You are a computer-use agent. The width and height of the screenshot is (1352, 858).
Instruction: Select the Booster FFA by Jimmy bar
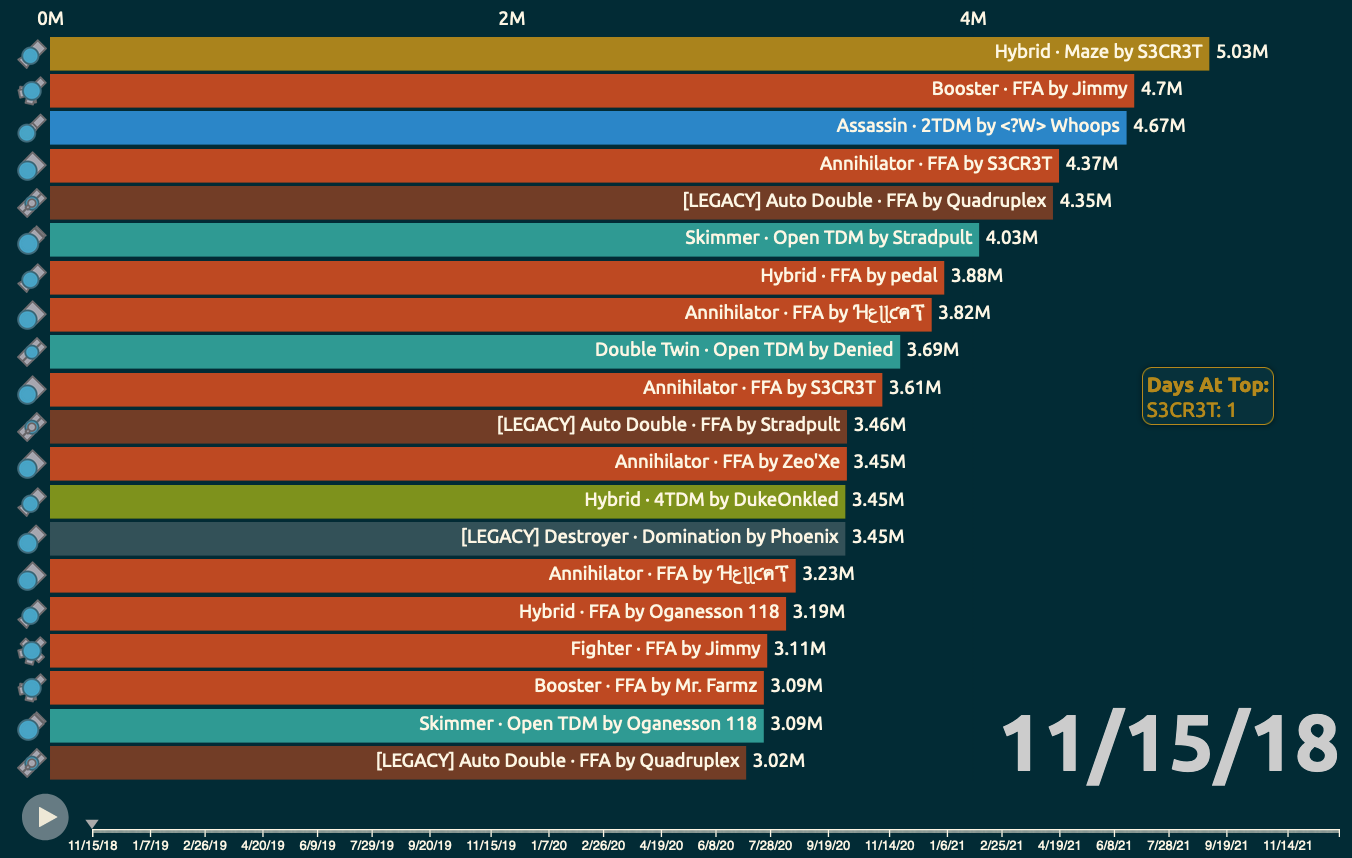[590, 89]
